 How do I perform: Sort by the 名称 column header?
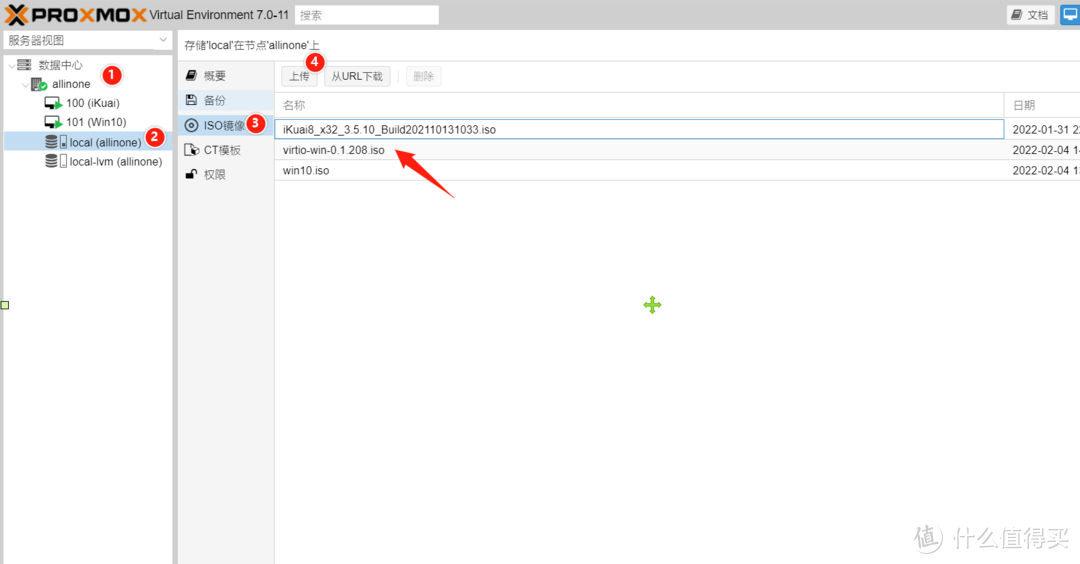coord(639,105)
